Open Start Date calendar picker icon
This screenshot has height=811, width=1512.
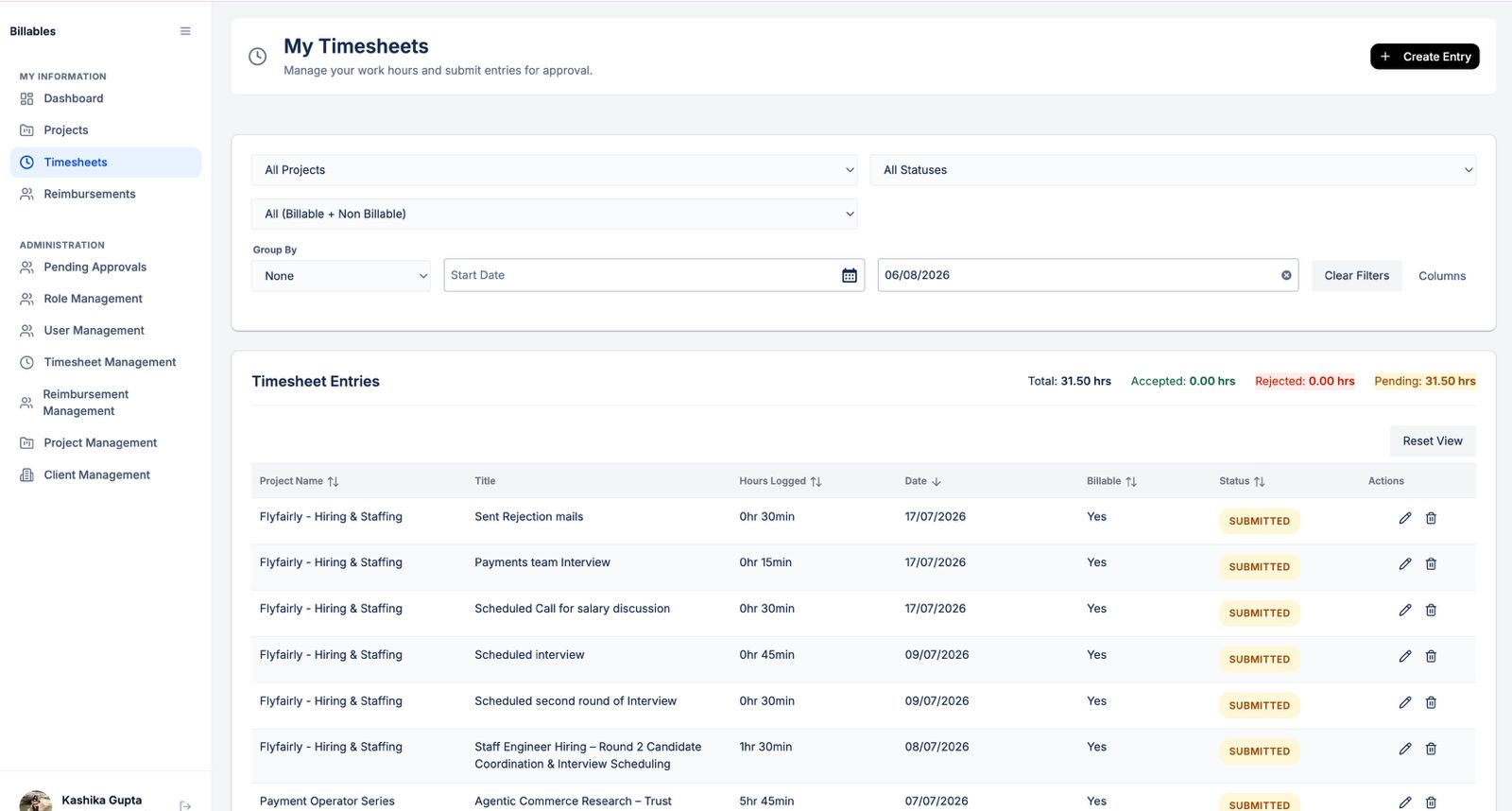(x=850, y=275)
